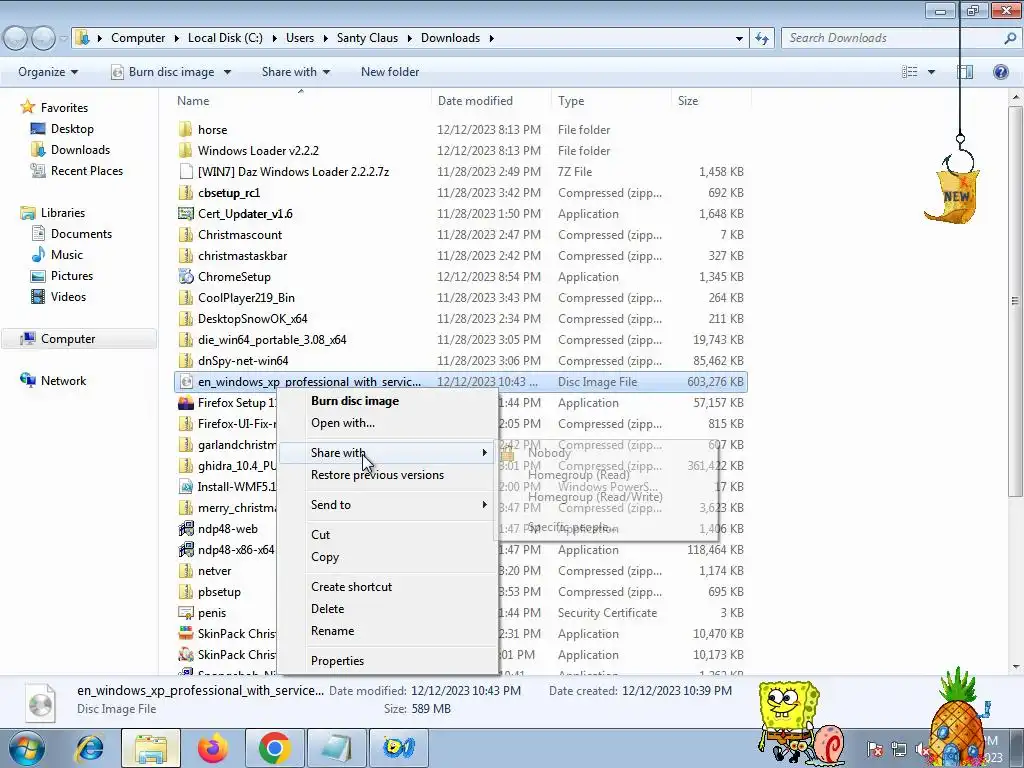Click Local Disk (C:) in breadcrumb

(x=225, y=38)
